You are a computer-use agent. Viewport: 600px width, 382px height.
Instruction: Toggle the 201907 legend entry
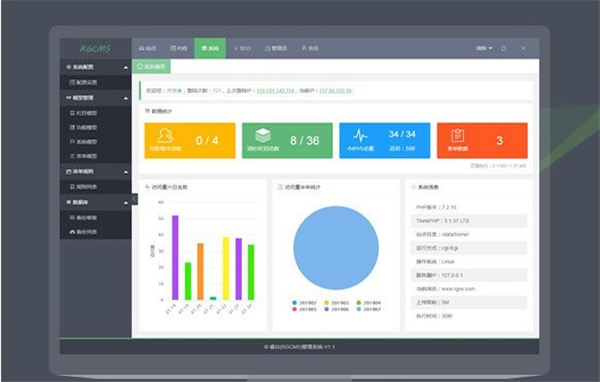pyautogui.click(x=369, y=309)
